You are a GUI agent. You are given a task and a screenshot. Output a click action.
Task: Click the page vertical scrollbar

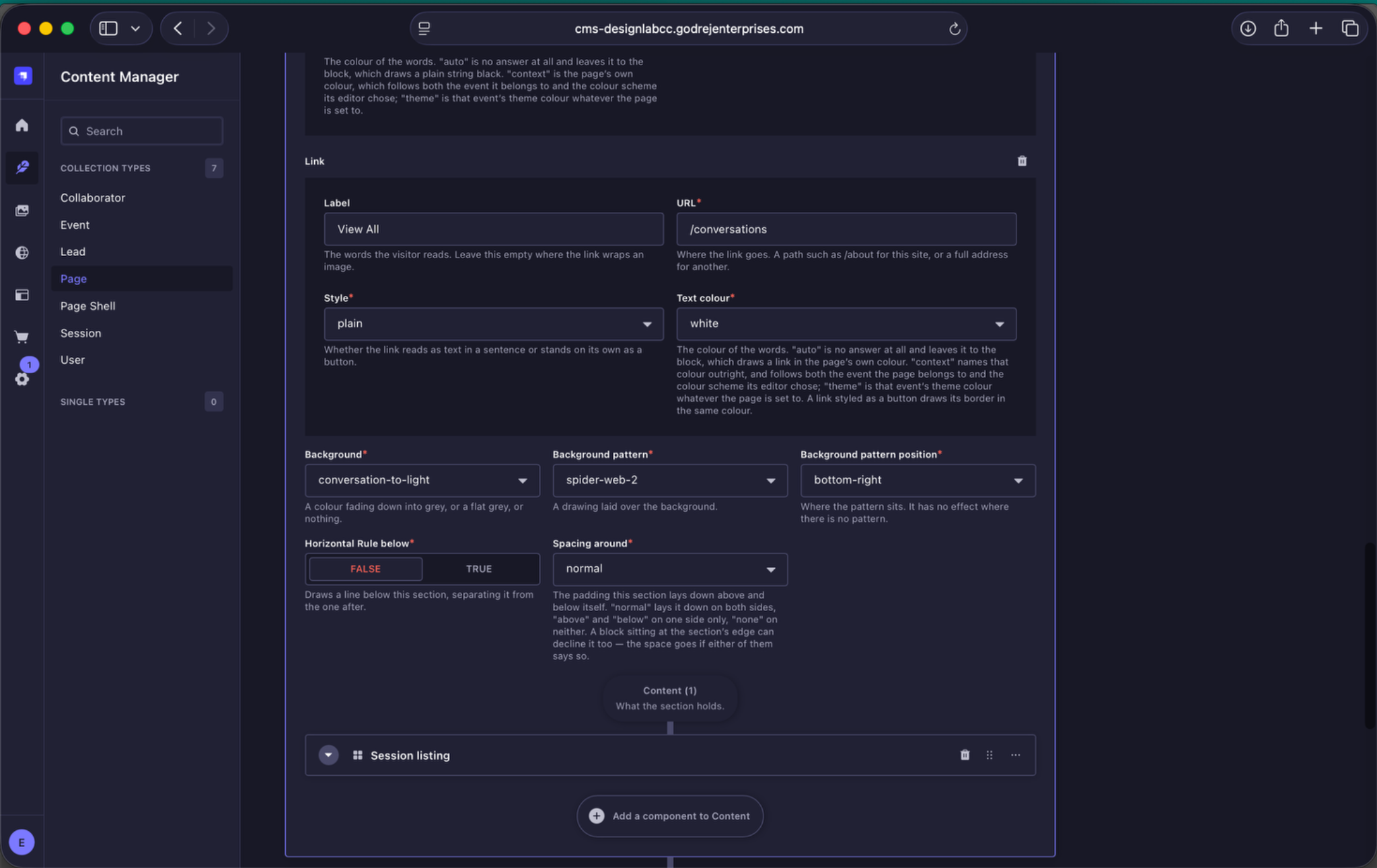[1369, 635]
